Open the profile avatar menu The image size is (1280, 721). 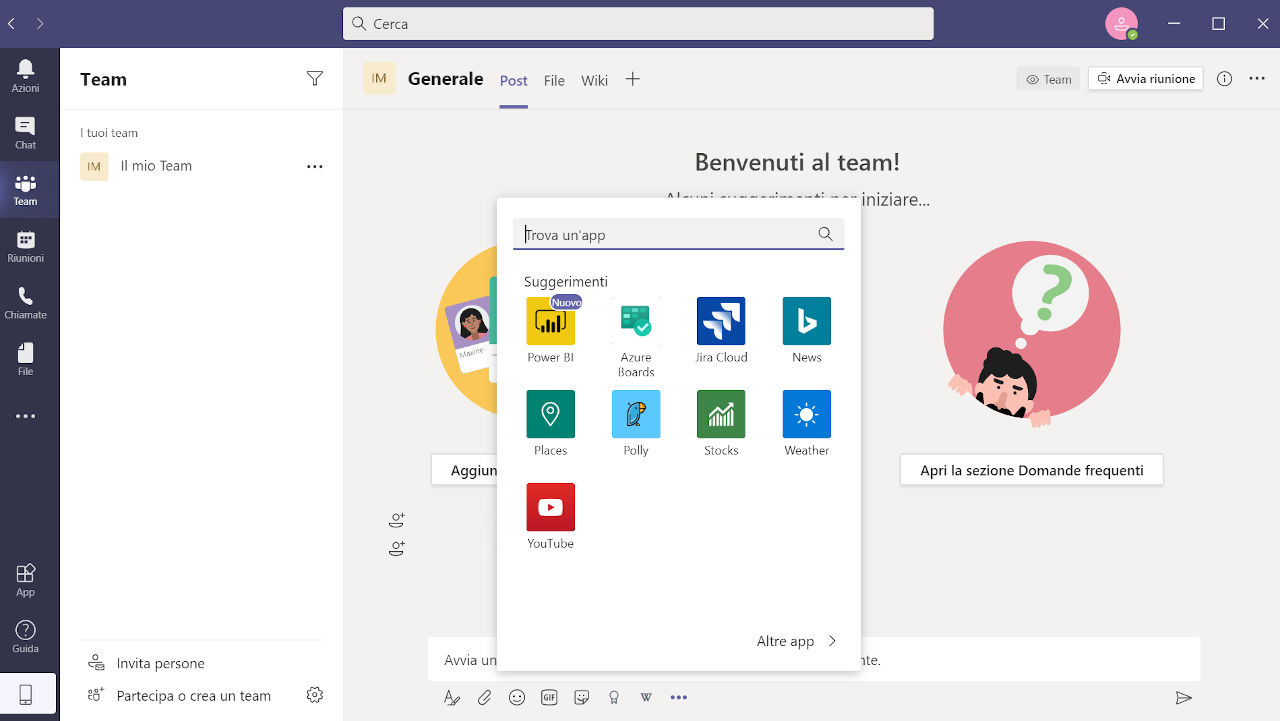pyautogui.click(x=1121, y=23)
